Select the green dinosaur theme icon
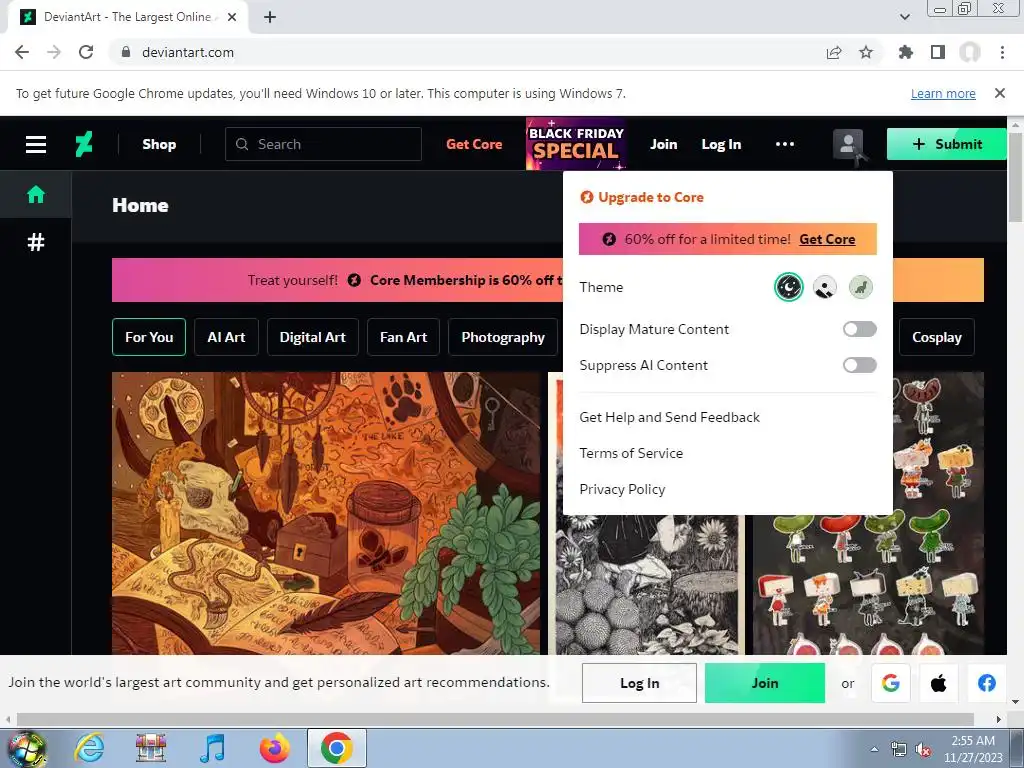Screen dimensions: 1024x768 [861, 287]
